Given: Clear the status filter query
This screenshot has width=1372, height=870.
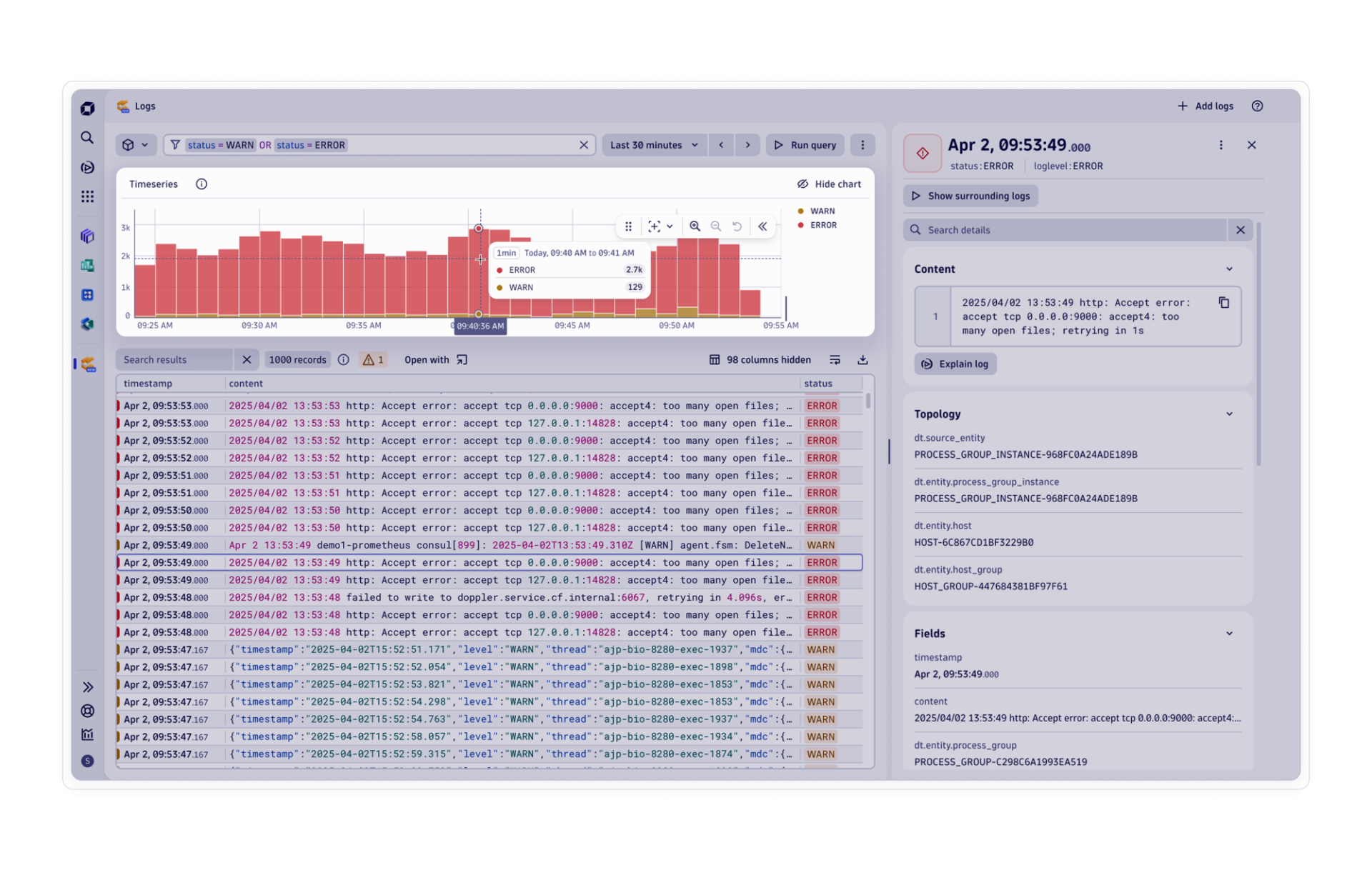Looking at the screenshot, I should pos(584,145).
